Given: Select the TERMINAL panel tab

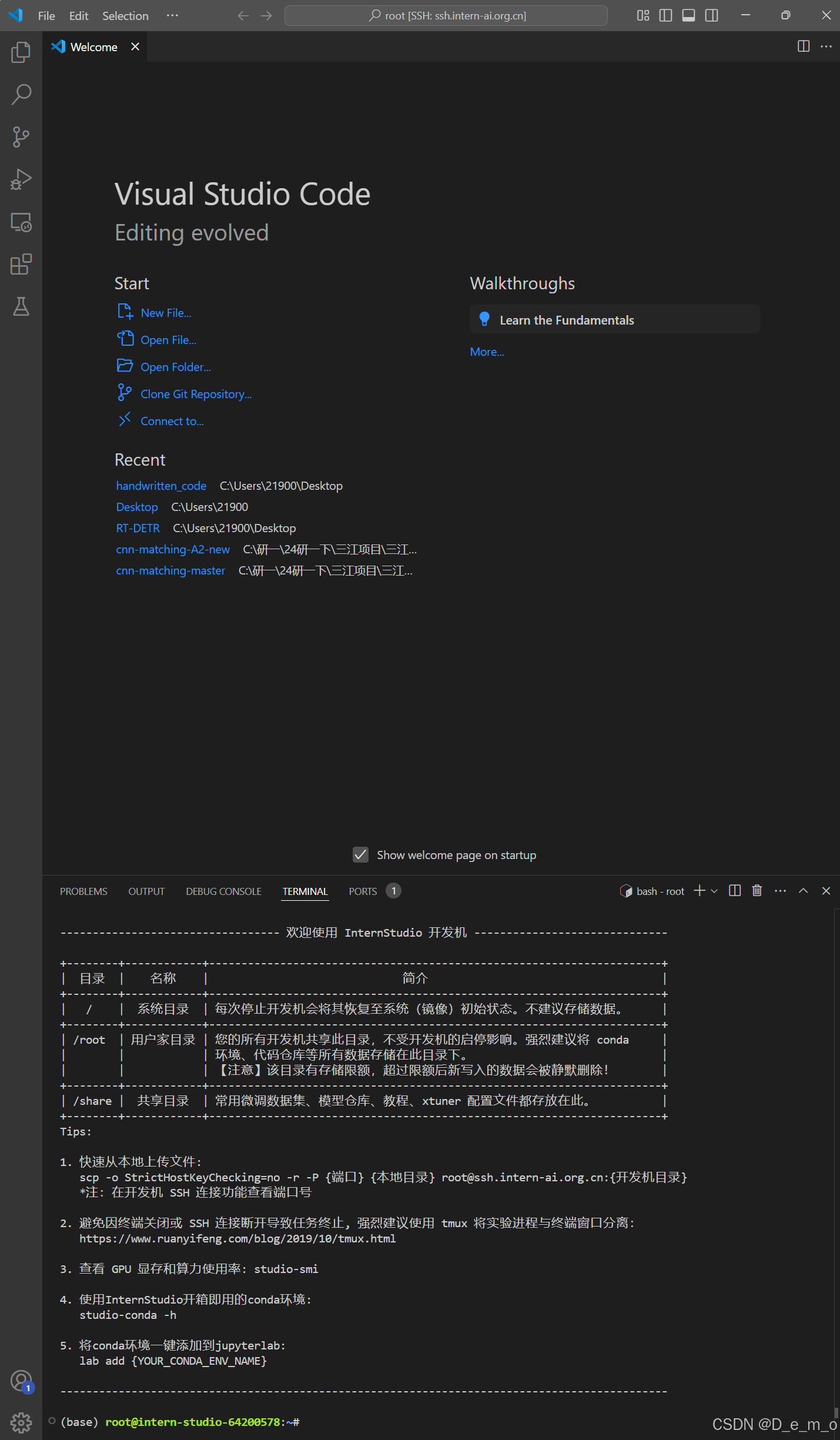Looking at the screenshot, I should tap(305, 891).
